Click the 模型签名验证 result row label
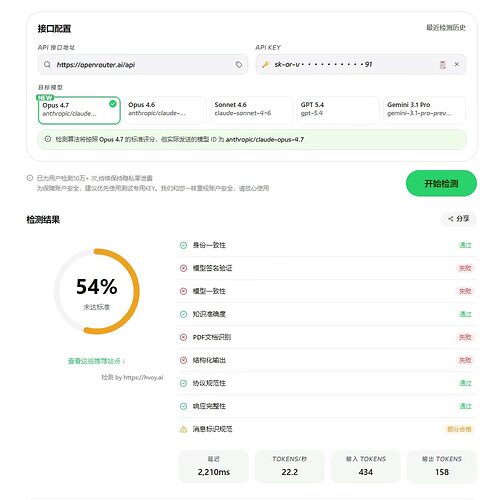The image size is (485, 500). [212, 268]
